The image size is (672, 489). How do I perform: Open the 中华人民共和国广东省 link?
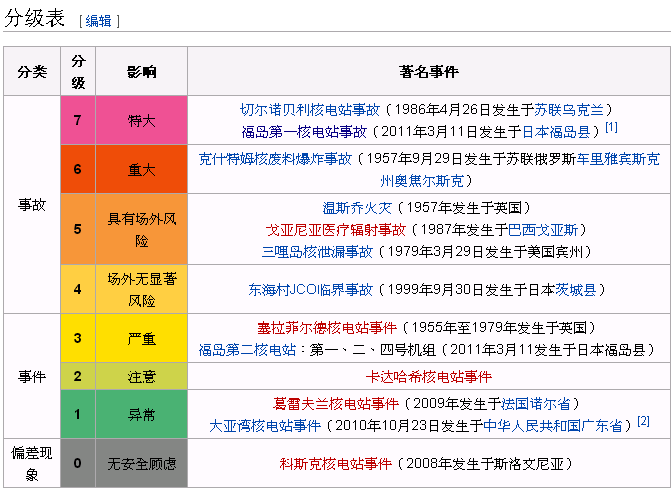[x=553, y=426]
